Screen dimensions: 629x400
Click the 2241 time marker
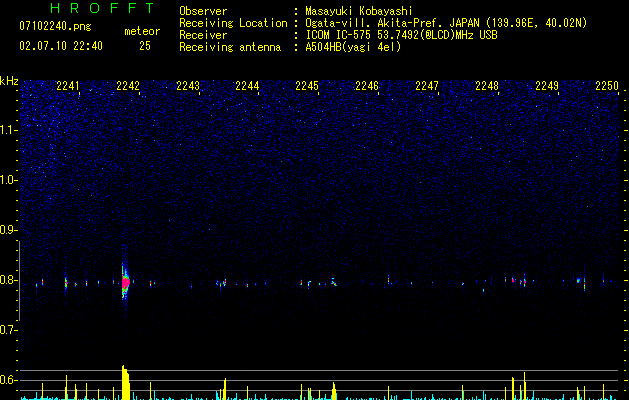pos(68,86)
